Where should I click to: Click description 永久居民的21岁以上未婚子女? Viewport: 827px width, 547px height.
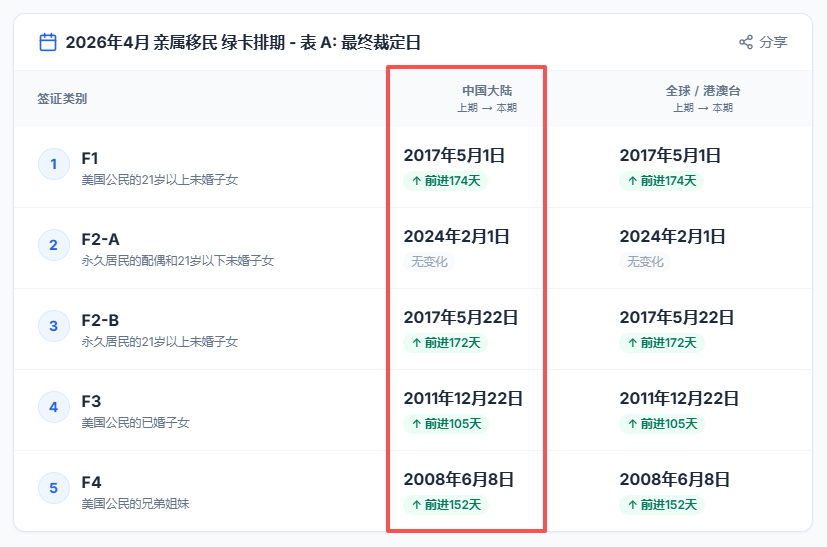160,342
